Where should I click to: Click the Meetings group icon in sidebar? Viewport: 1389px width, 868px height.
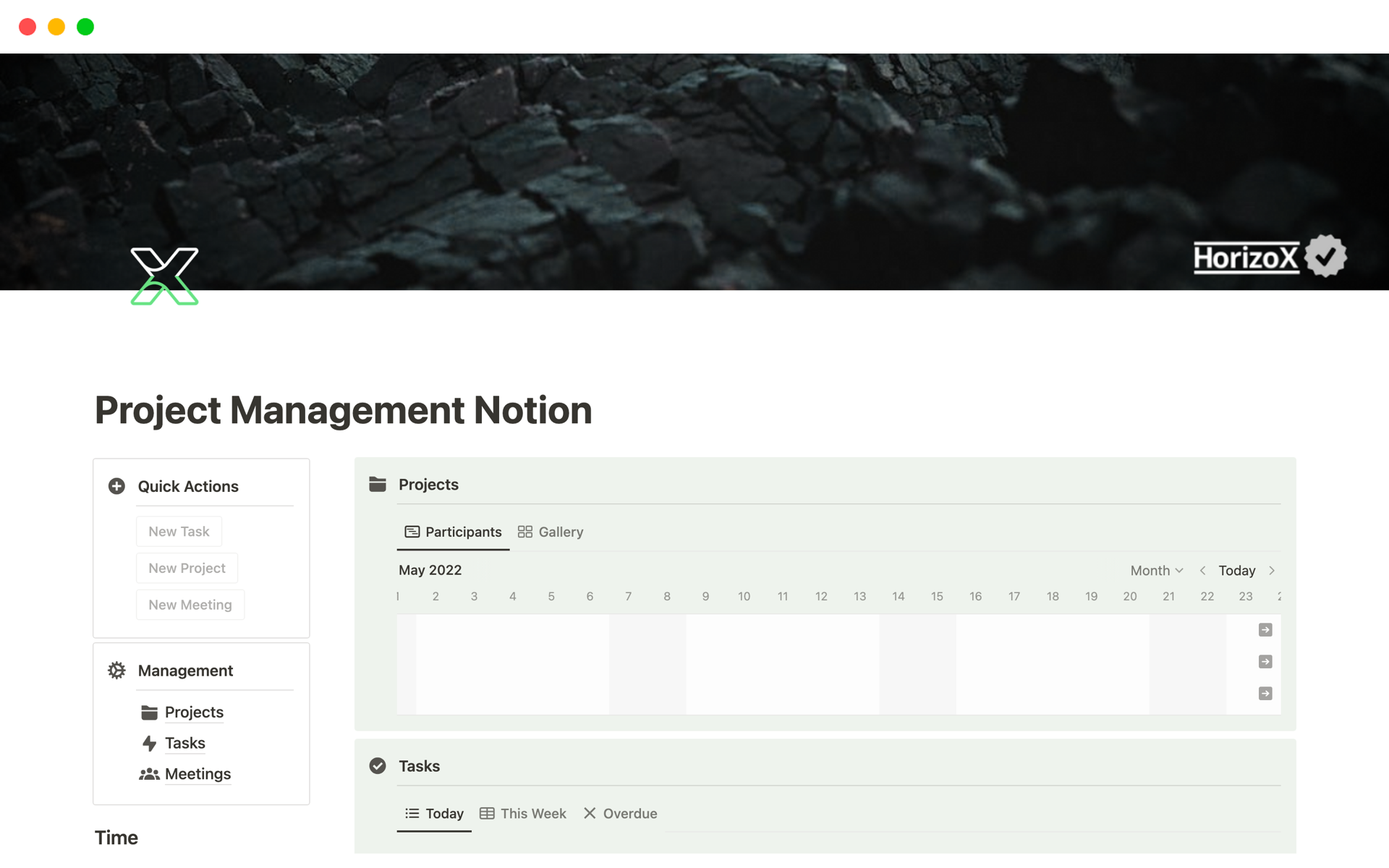[x=150, y=772]
